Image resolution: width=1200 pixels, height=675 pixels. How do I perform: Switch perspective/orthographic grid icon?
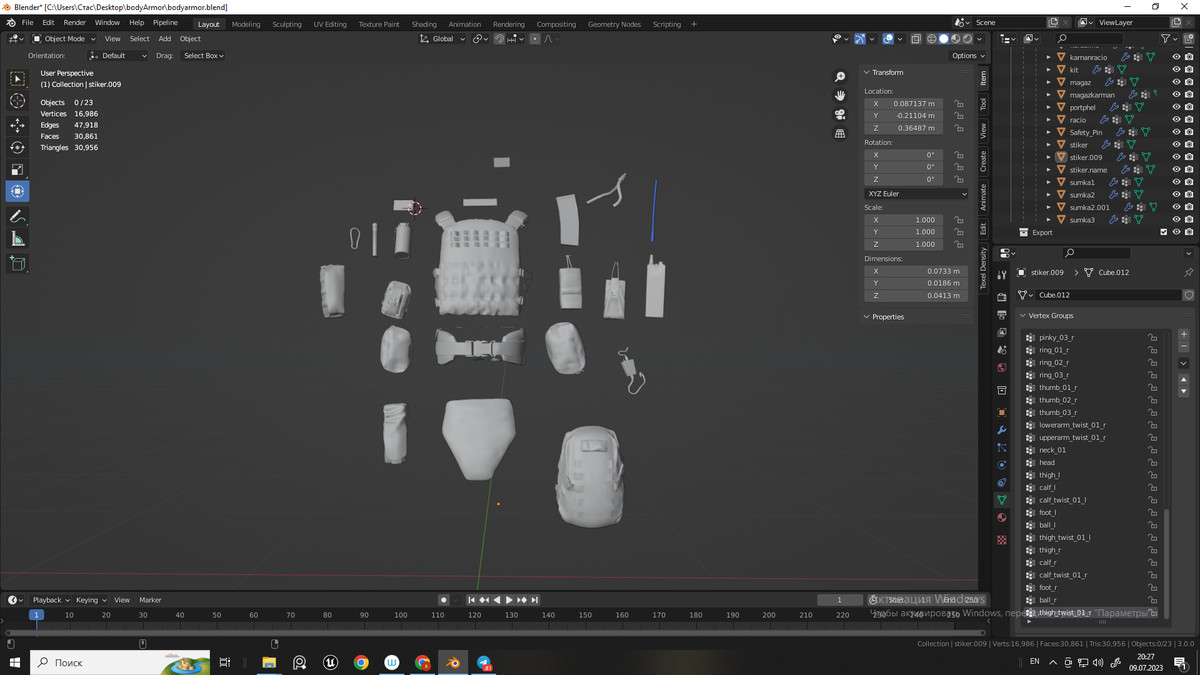840,133
